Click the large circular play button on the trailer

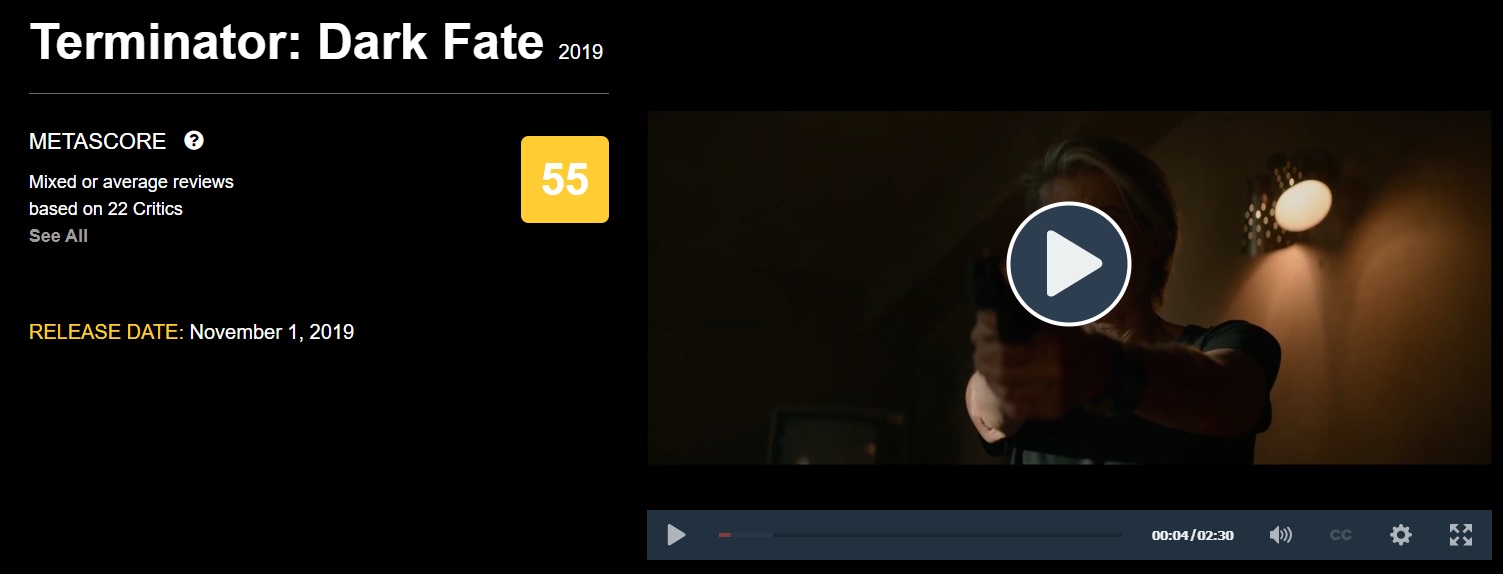[x=1068, y=264]
